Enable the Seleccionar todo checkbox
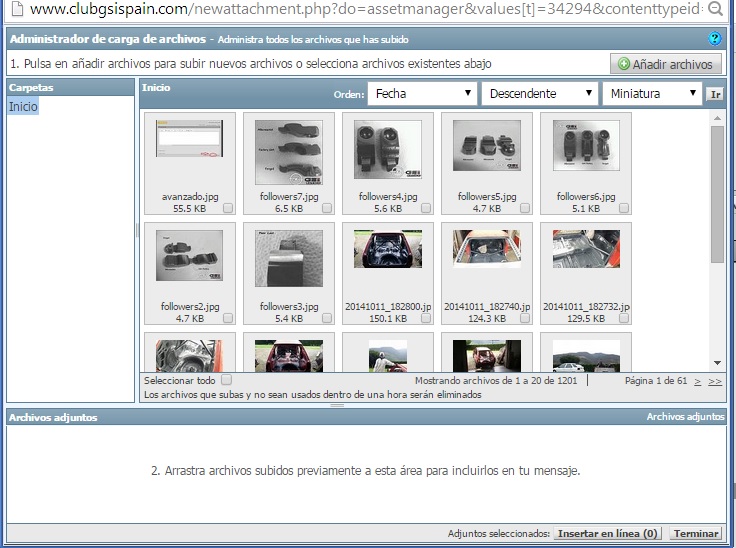 pyautogui.click(x=226, y=380)
